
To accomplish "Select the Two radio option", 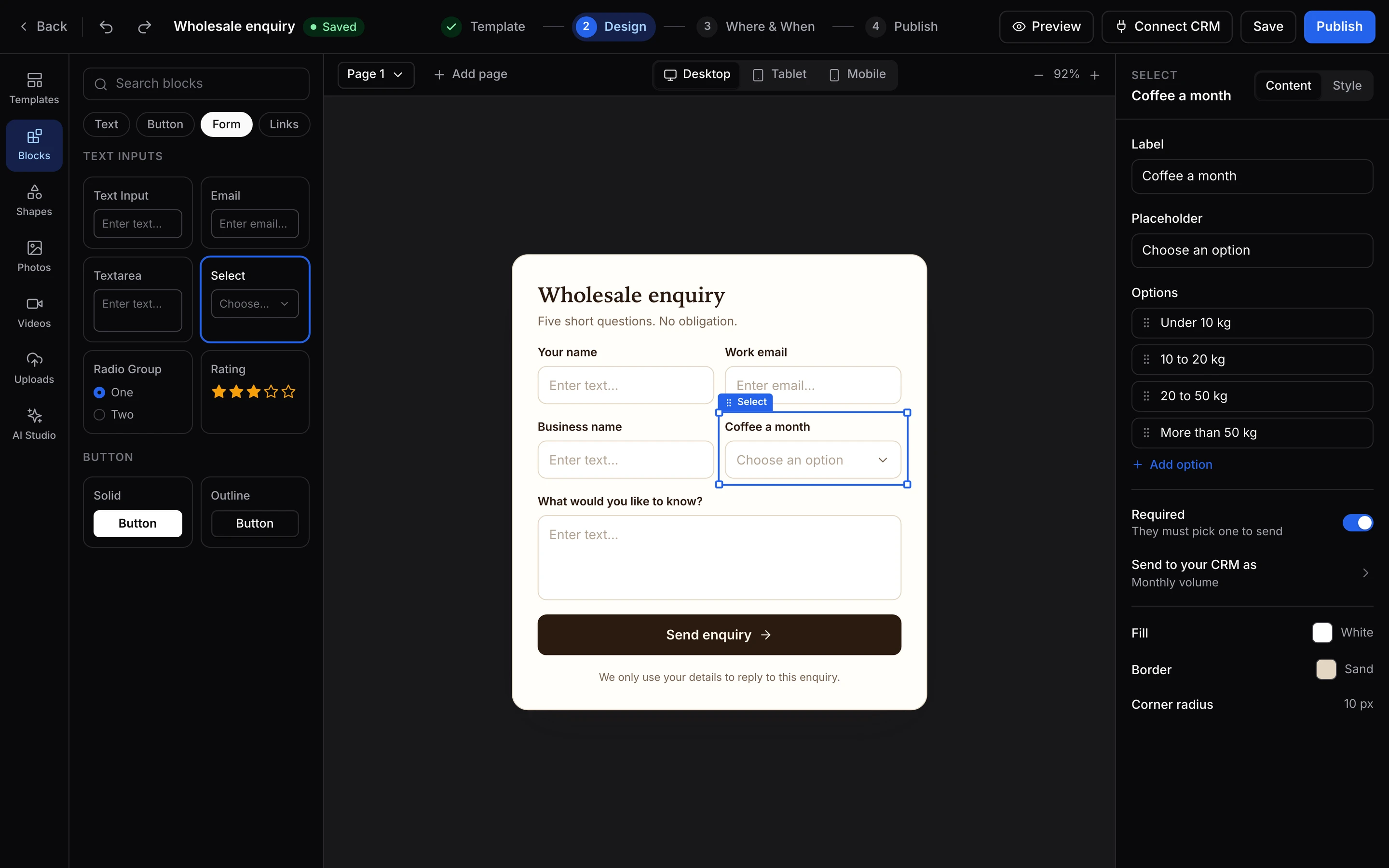I will (99, 415).
